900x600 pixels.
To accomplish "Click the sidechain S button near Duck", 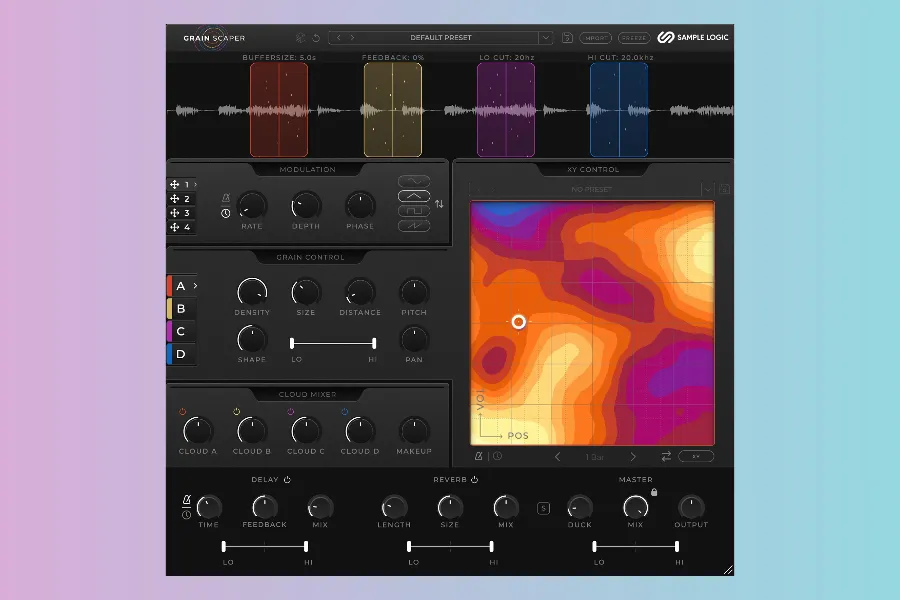I will click(544, 507).
